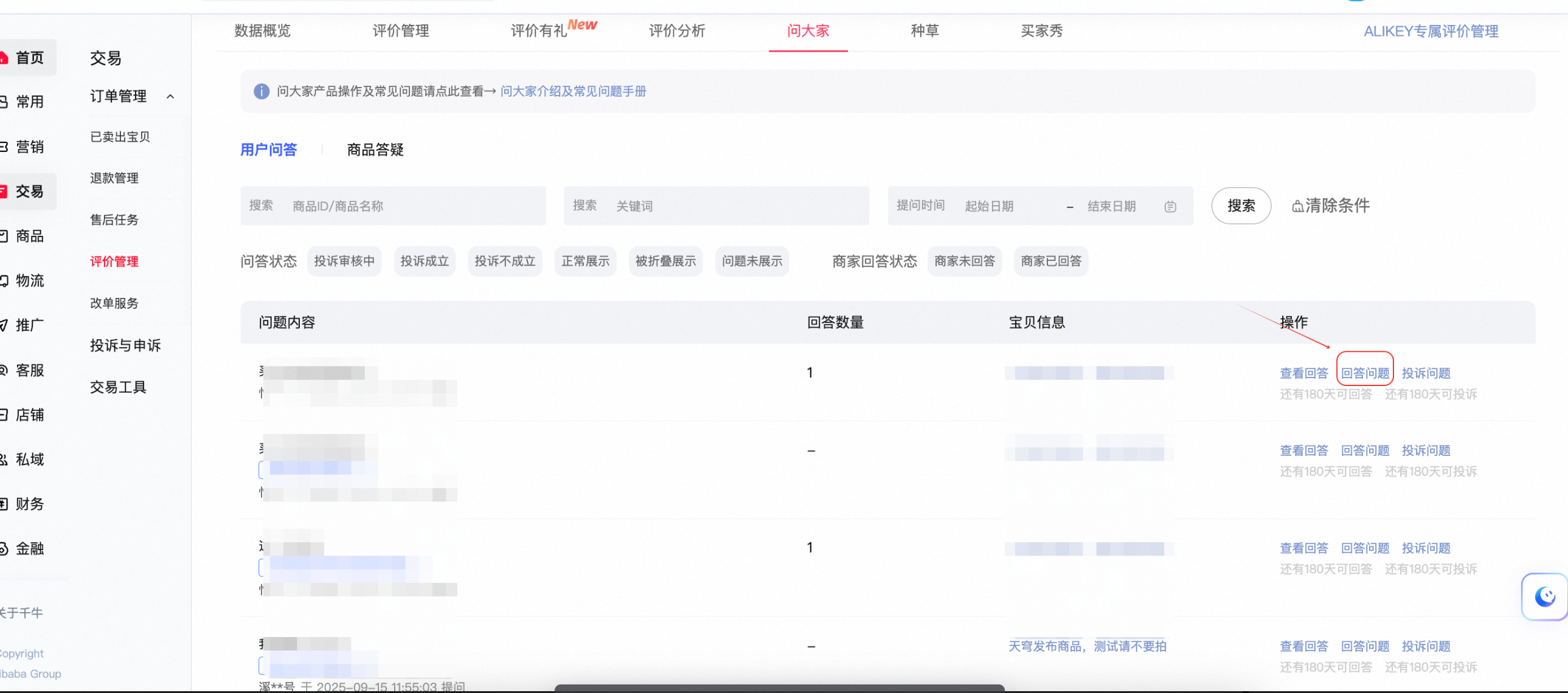Open the 营销 sidebar section

pyautogui.click(x=23, y=147)
